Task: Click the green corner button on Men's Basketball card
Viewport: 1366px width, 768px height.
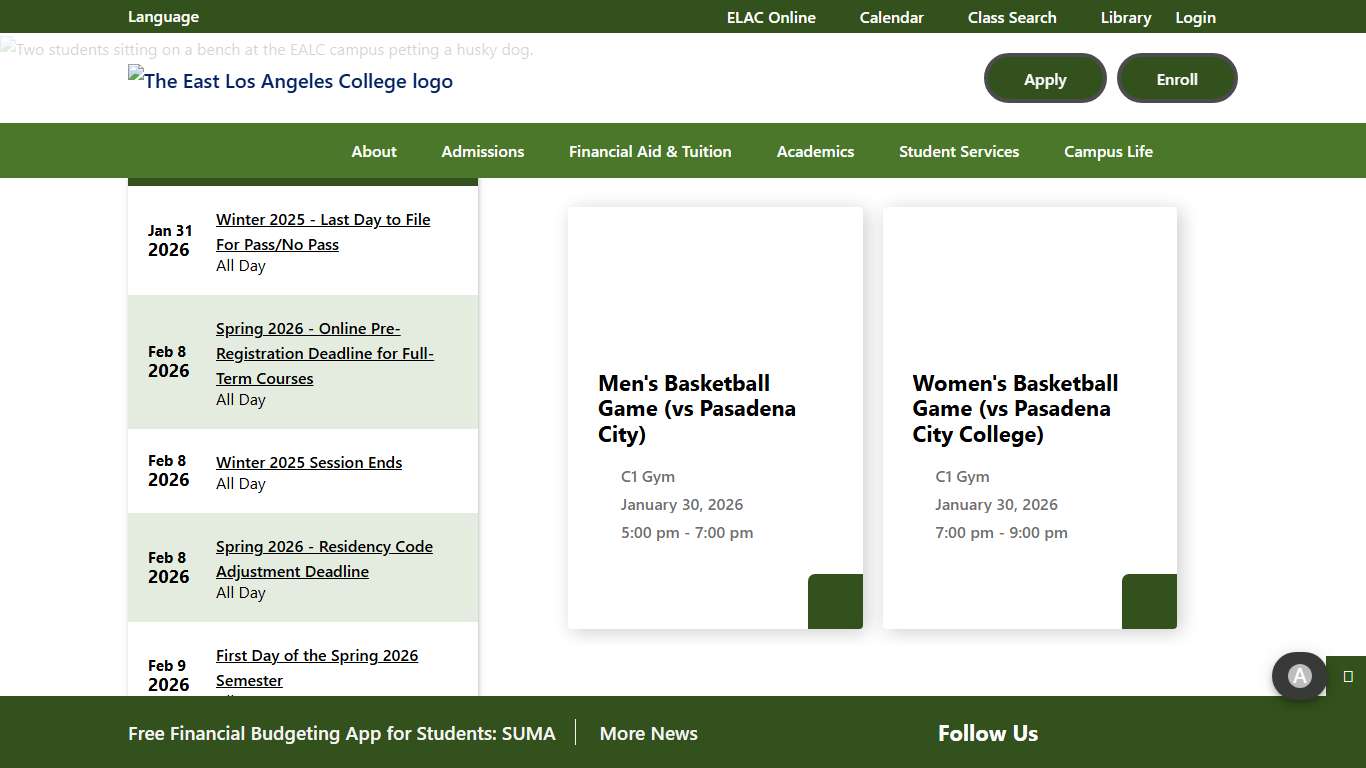Action: [x=835, y=601]
